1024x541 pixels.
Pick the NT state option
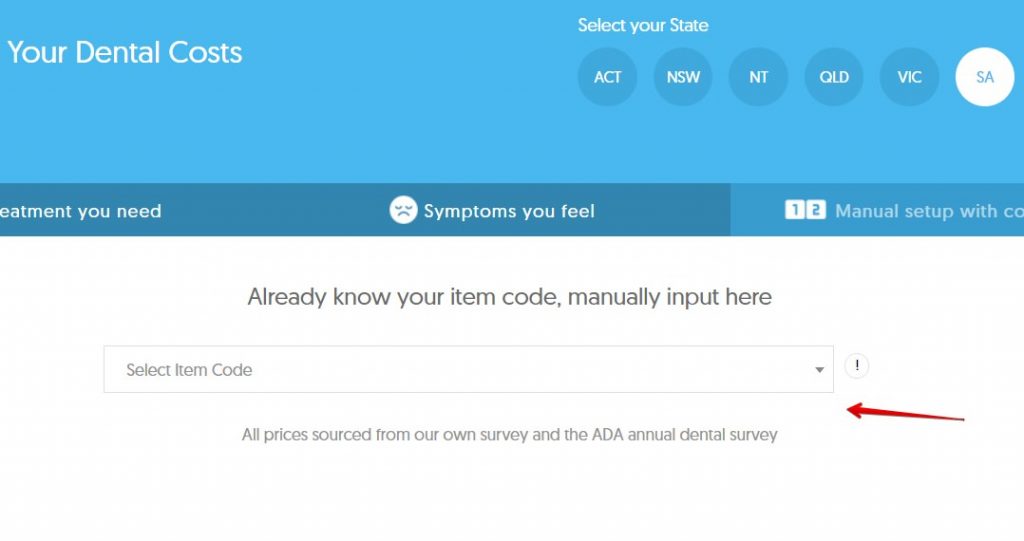(x=759, y=77)
